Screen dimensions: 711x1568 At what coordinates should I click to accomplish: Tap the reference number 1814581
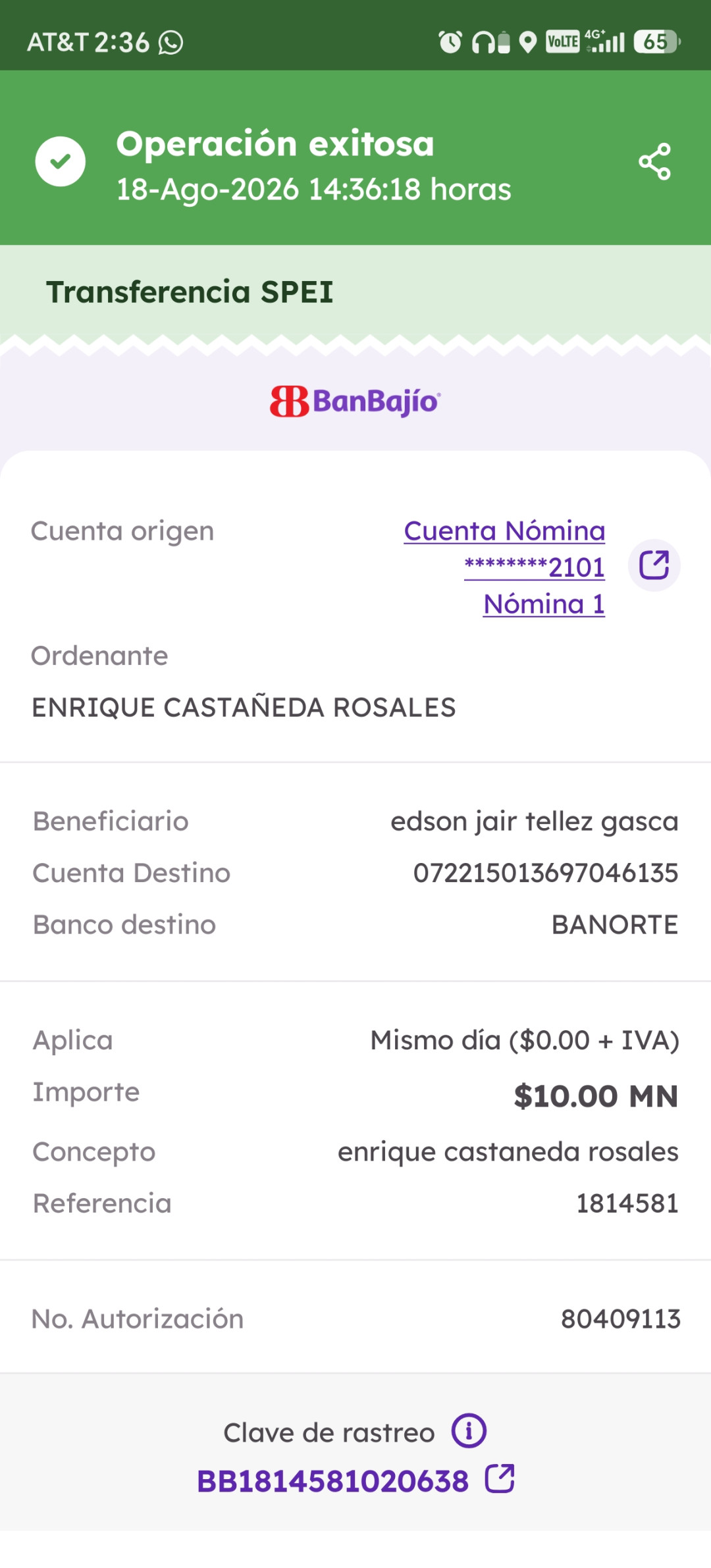click(627, 1203)
